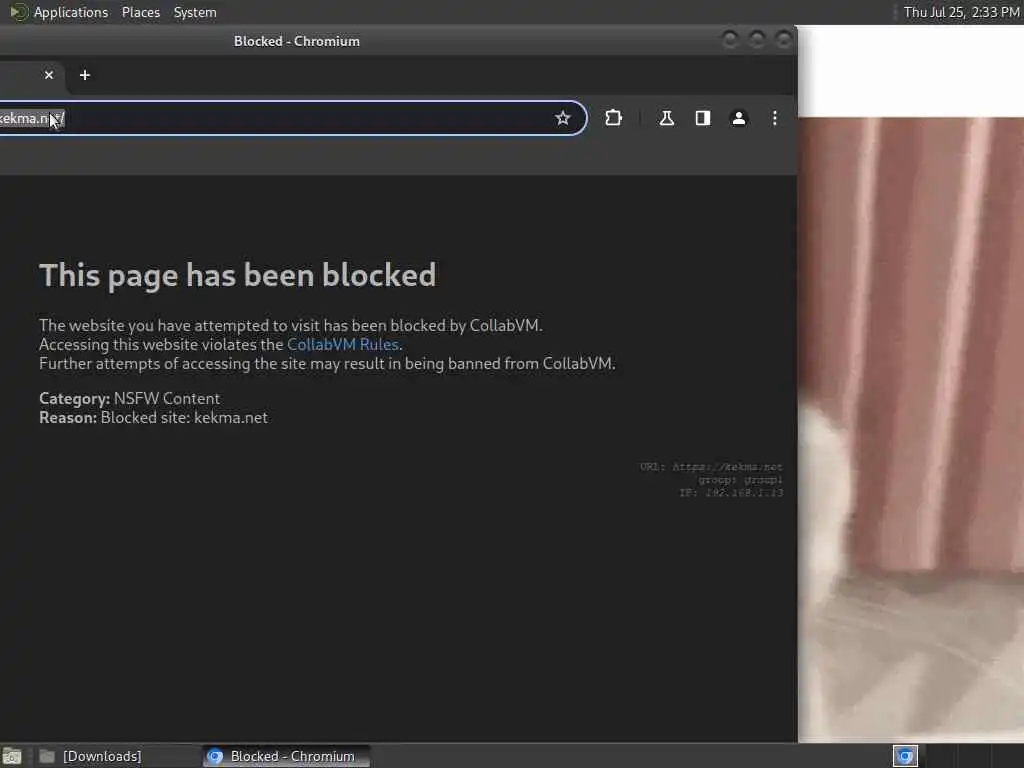Click the clock showing Thu Jul 25

(x=961, y=12)
